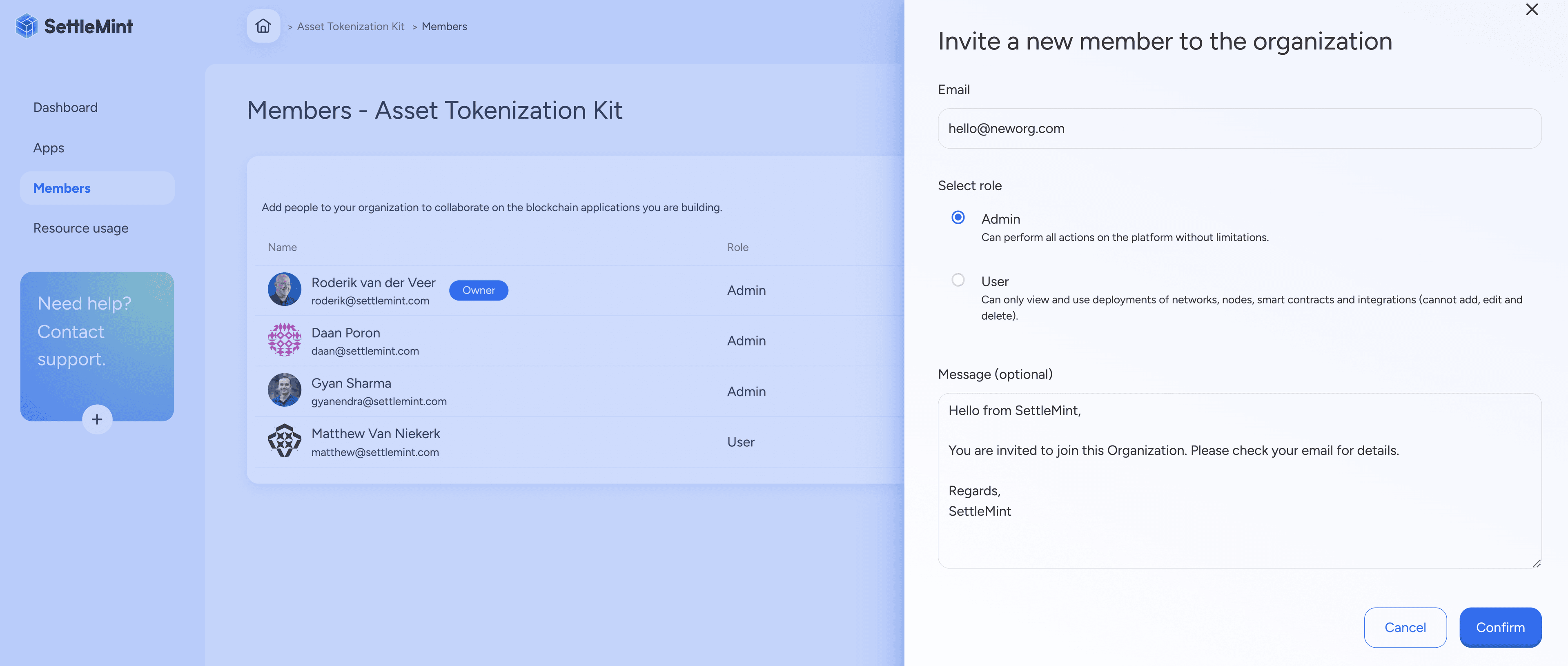This screenshot has width=1568, height=666.
Task: Confirm the member invitation
Action: click(x=1500, y=628)
